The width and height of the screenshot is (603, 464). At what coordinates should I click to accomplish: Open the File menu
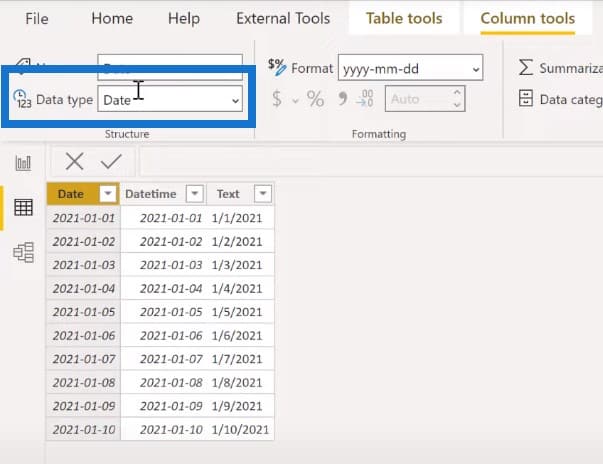(37, 18)
